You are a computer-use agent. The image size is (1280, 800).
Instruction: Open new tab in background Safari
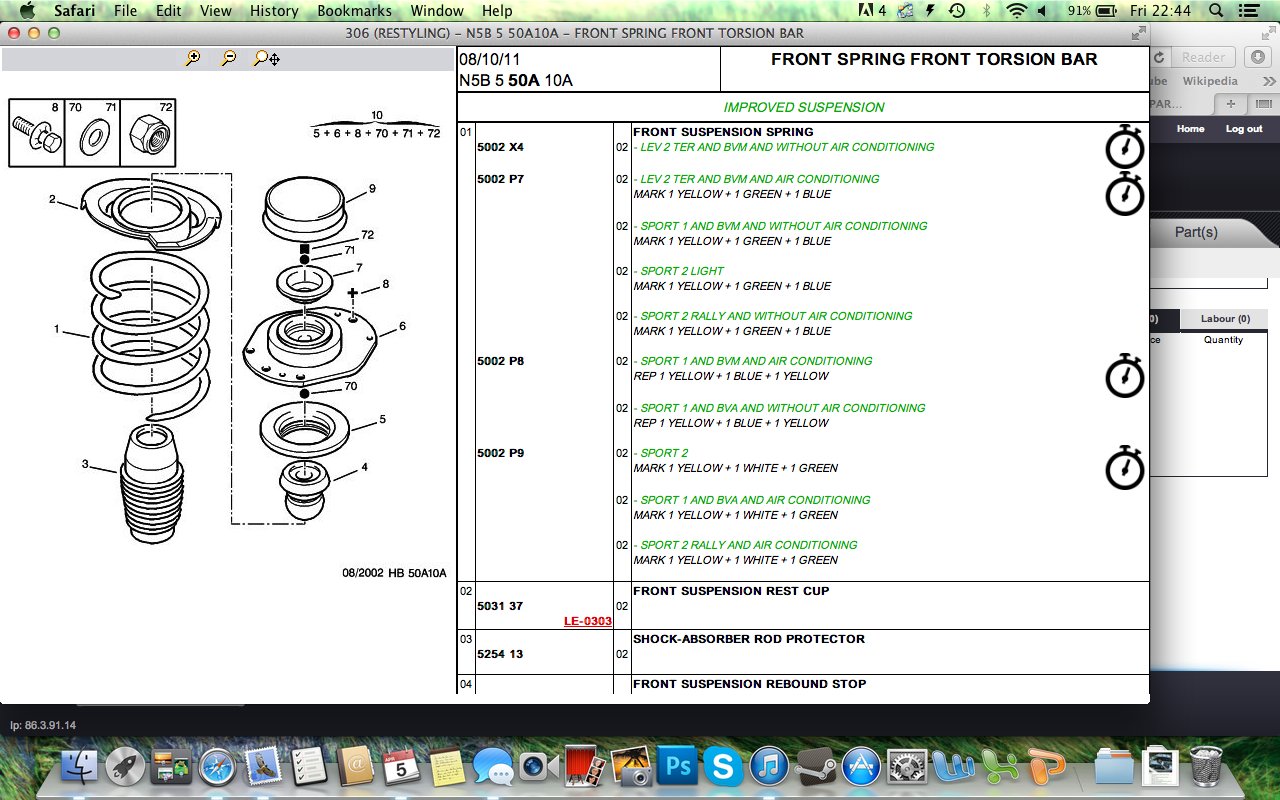pyautogui.click(x=1230, y=104)
